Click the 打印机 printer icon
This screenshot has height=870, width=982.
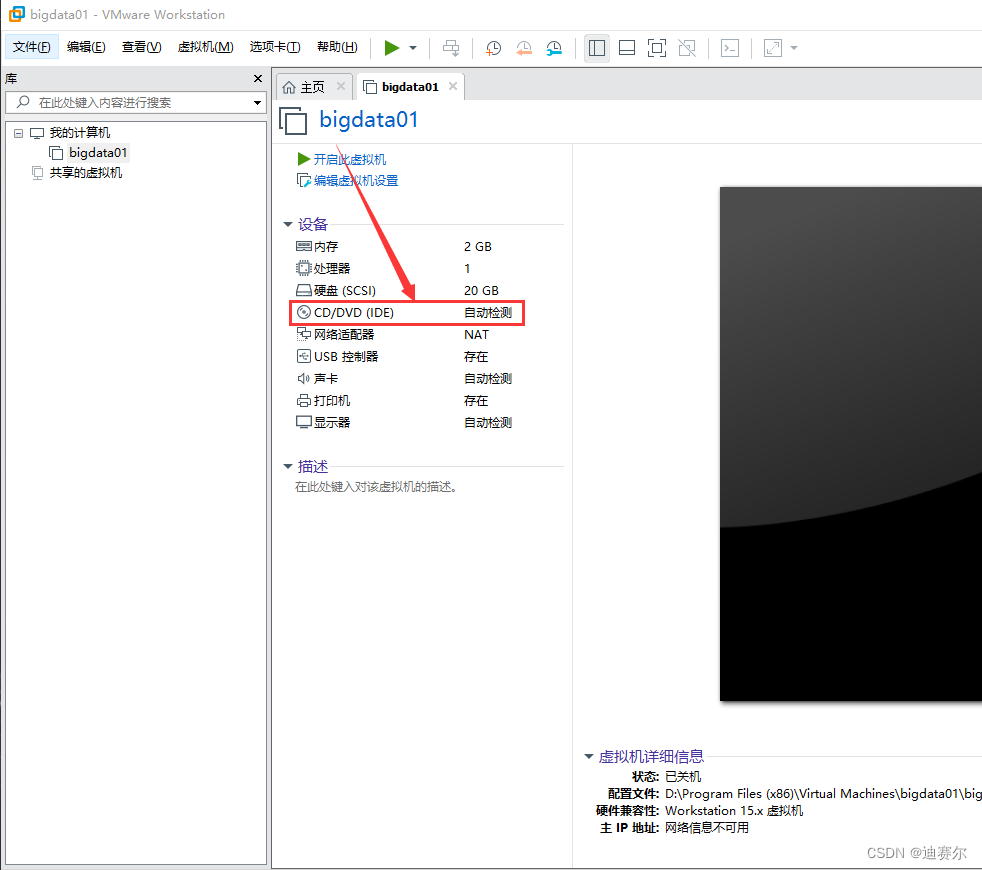[x=304, y=400]
